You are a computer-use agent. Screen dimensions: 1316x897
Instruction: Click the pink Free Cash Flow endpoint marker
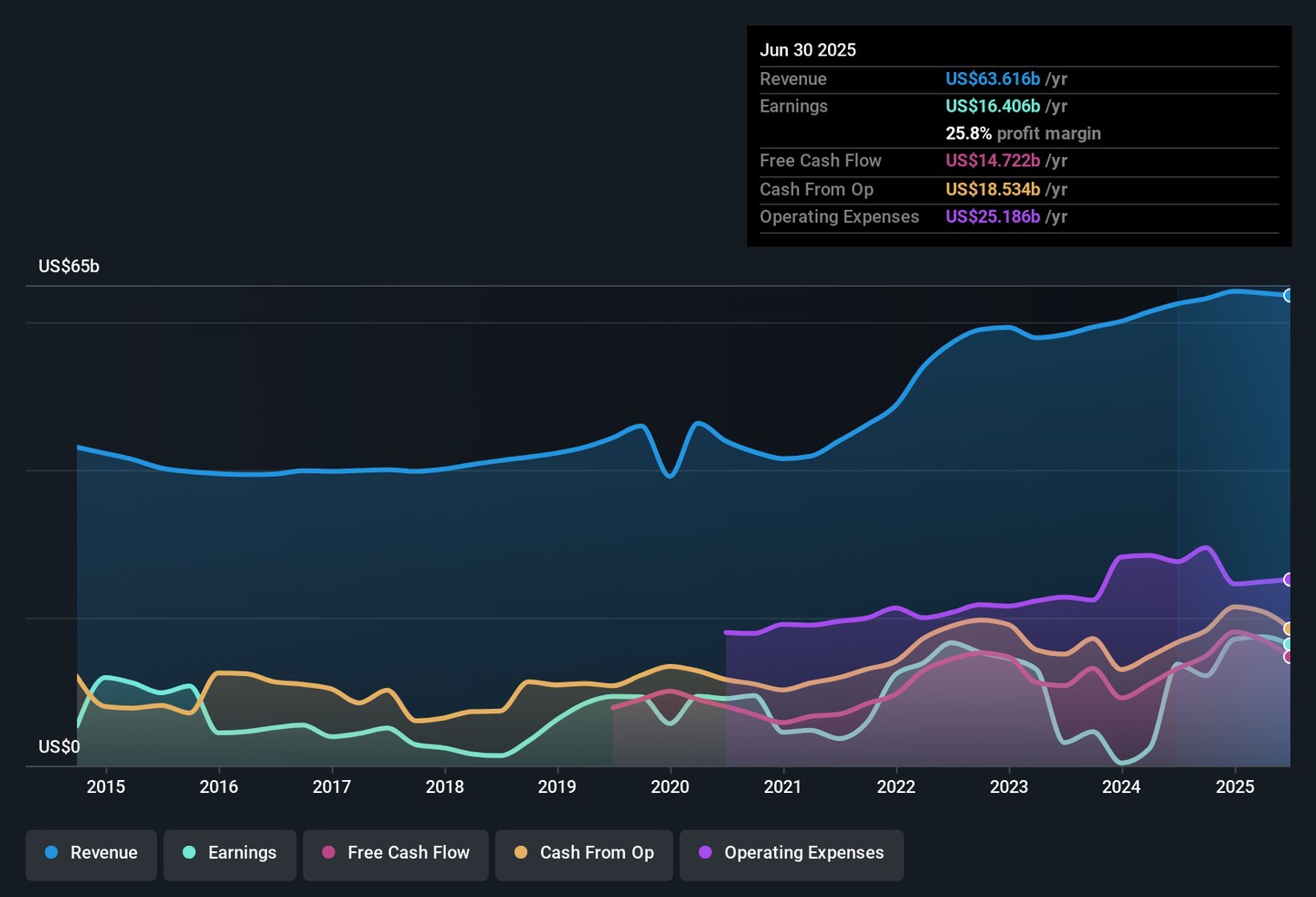[x=1289, y=657]
